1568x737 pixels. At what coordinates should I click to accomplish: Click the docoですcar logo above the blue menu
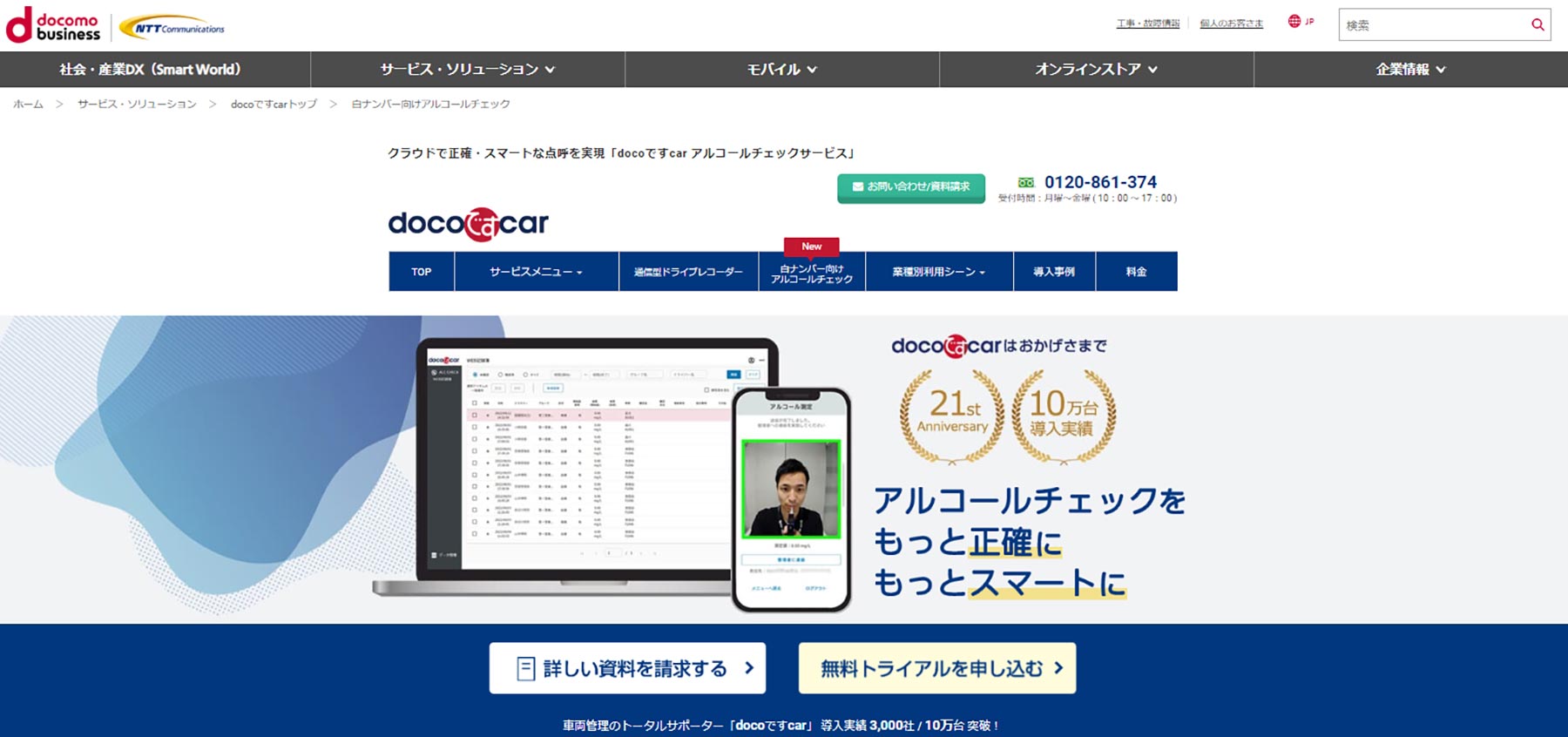468,224
